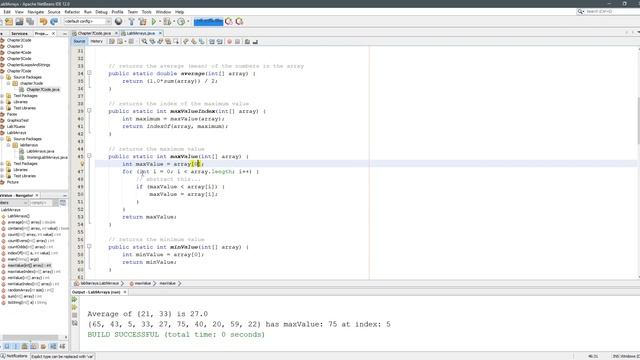Click the Redo arrow in main toolbar

53,21
